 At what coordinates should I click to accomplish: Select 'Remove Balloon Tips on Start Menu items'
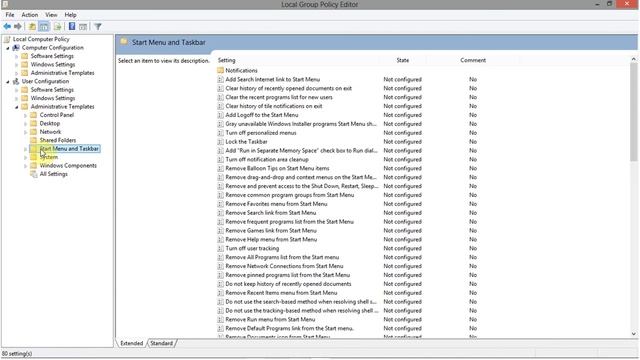(x=277, y=168)
